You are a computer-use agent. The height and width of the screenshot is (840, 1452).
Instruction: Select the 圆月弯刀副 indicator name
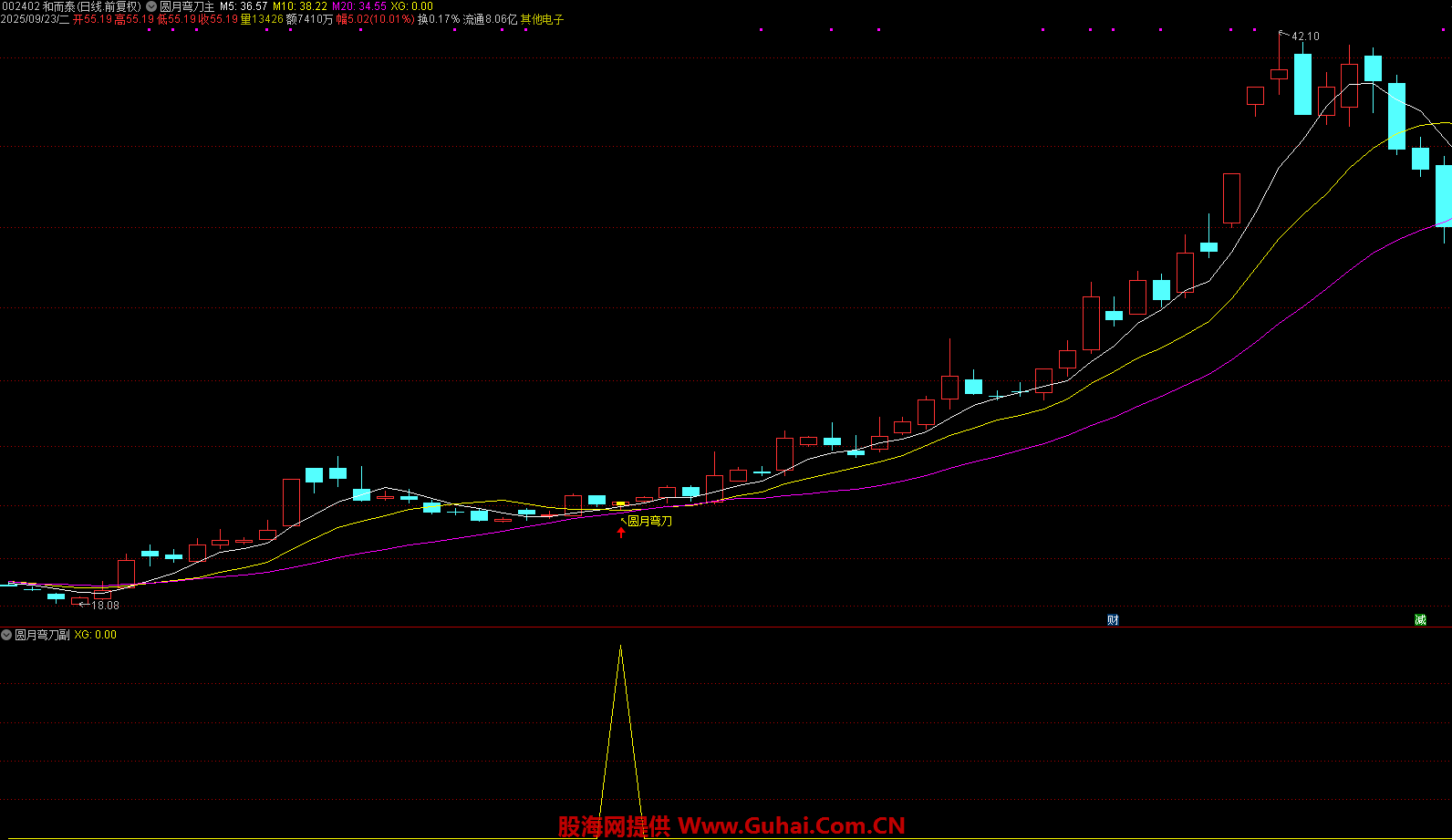[42, 635]
